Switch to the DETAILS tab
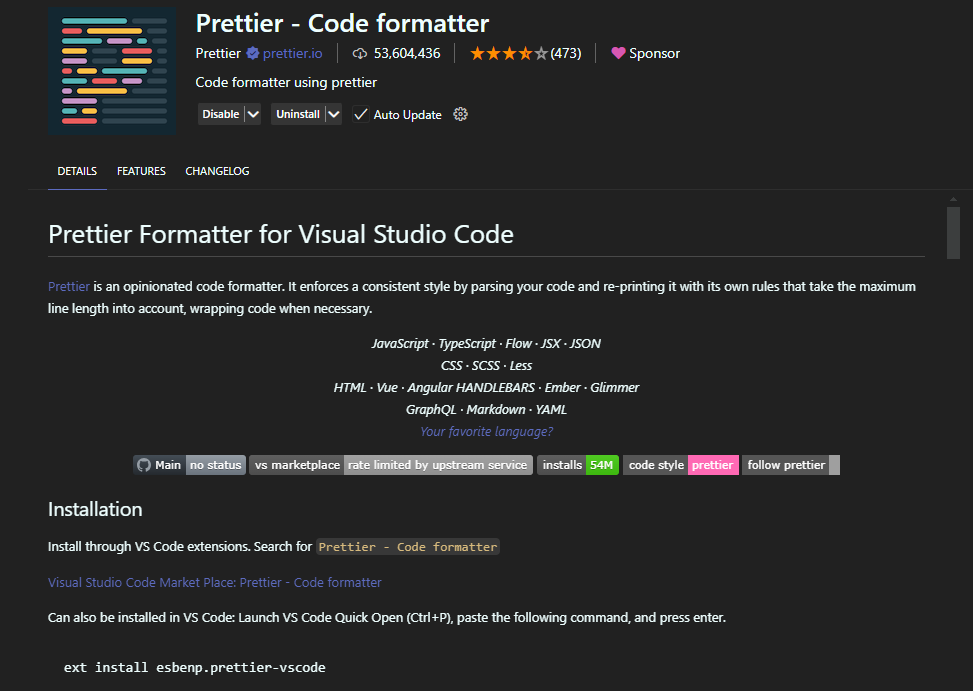 click(x=77, y=171)
